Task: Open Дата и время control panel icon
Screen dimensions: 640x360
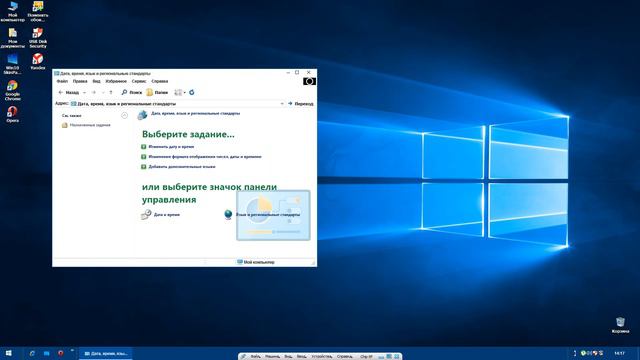Action: 160,214
